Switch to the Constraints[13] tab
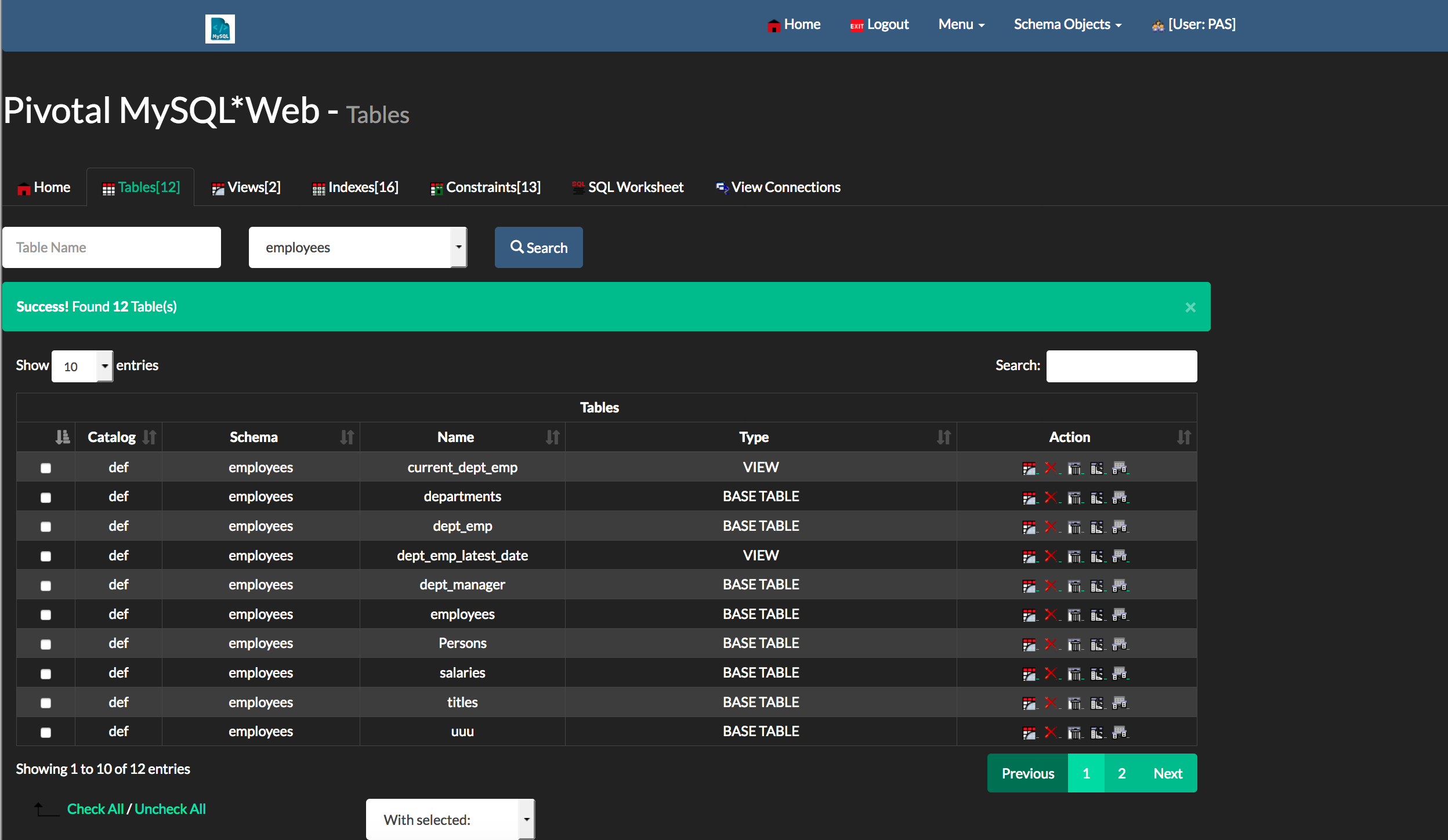The height and width of the screenshot is (840, 1448). (486, 187)
